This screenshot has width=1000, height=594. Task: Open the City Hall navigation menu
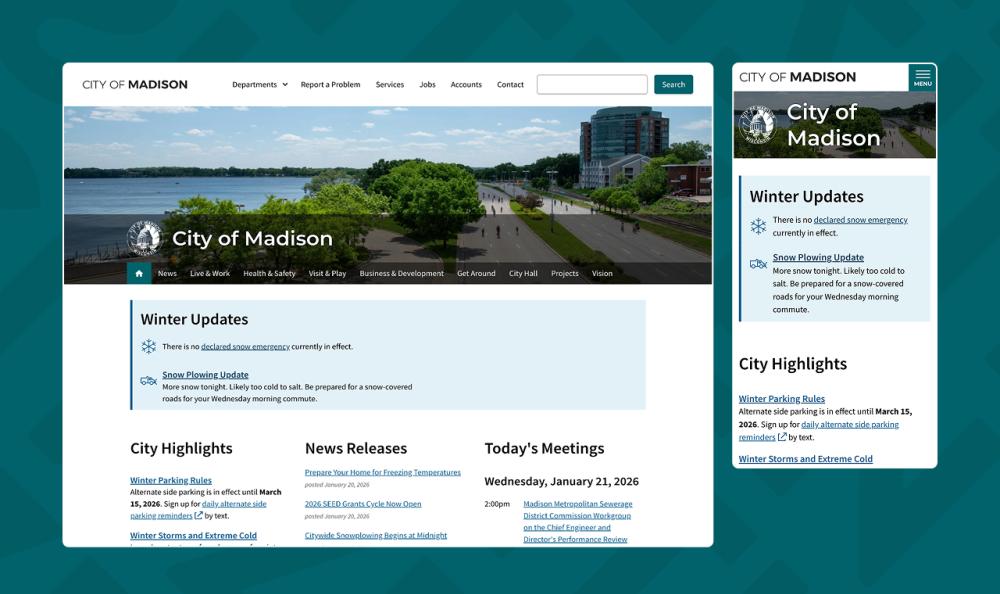click(x=523, y=272)
